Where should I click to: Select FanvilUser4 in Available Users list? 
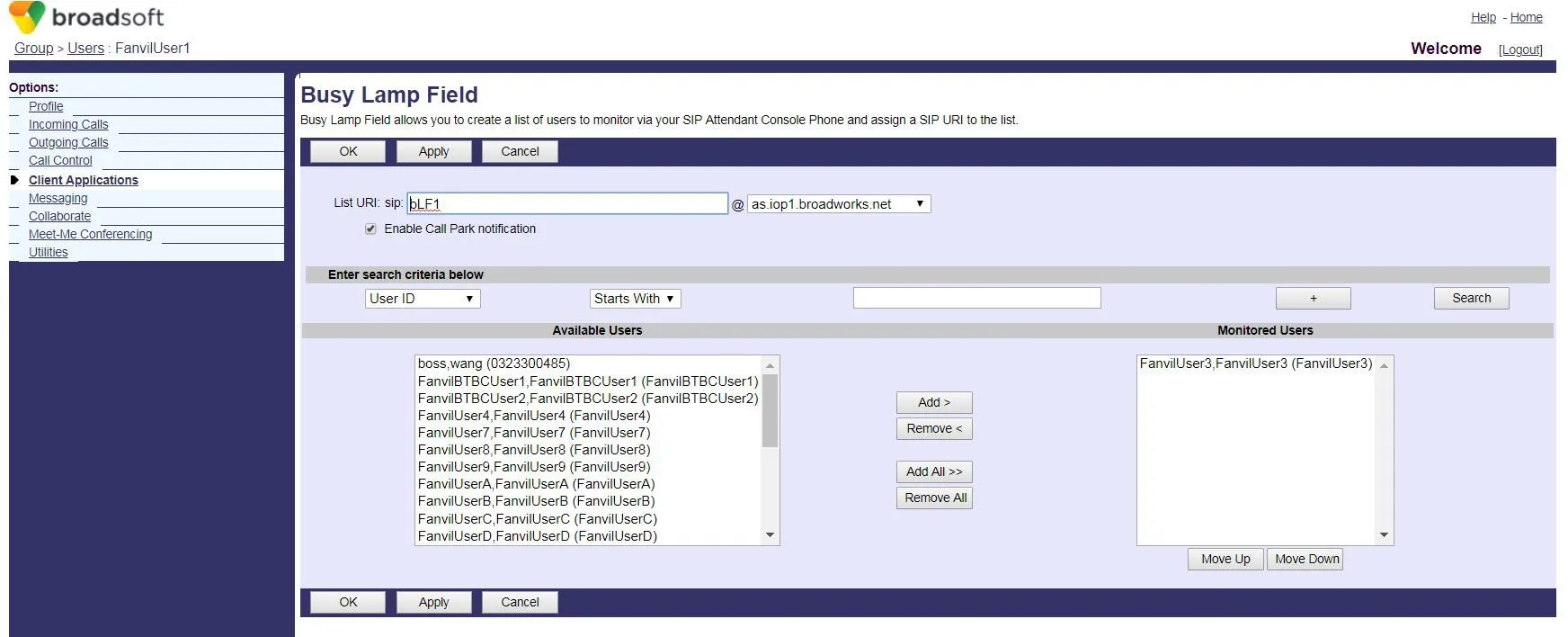[x=533, y=416]
